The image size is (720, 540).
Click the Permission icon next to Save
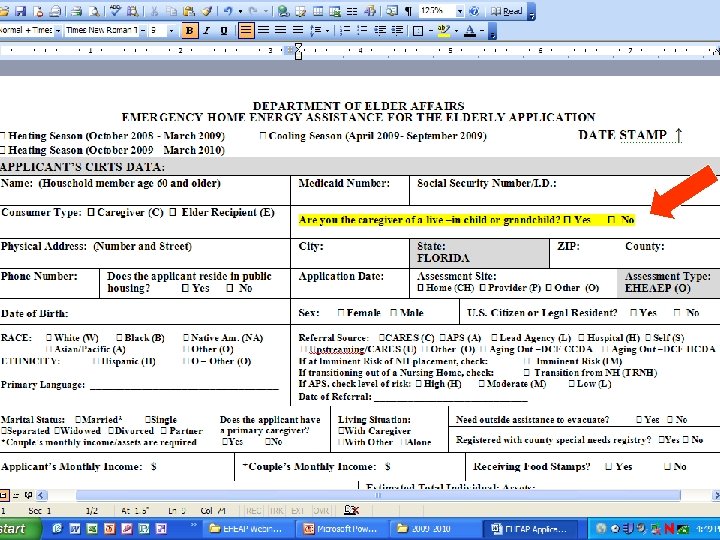[38, 11]
